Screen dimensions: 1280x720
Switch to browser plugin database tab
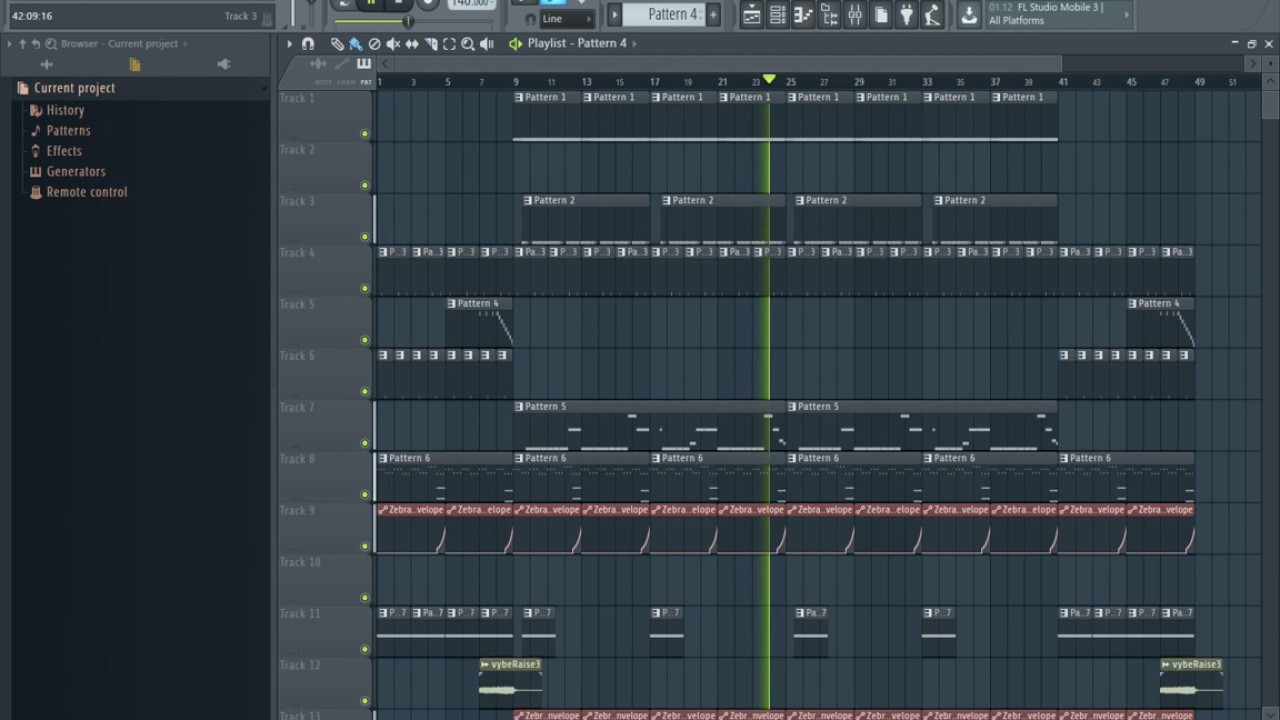pyautogui.click(x=224, y=64)
